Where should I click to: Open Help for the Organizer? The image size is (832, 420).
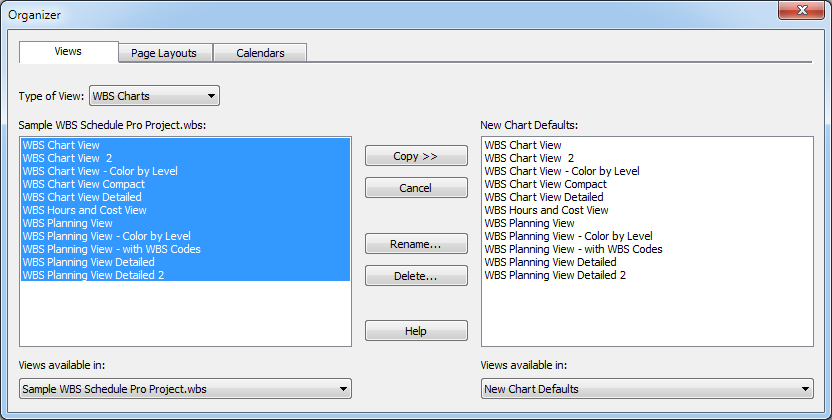(415, 331)
